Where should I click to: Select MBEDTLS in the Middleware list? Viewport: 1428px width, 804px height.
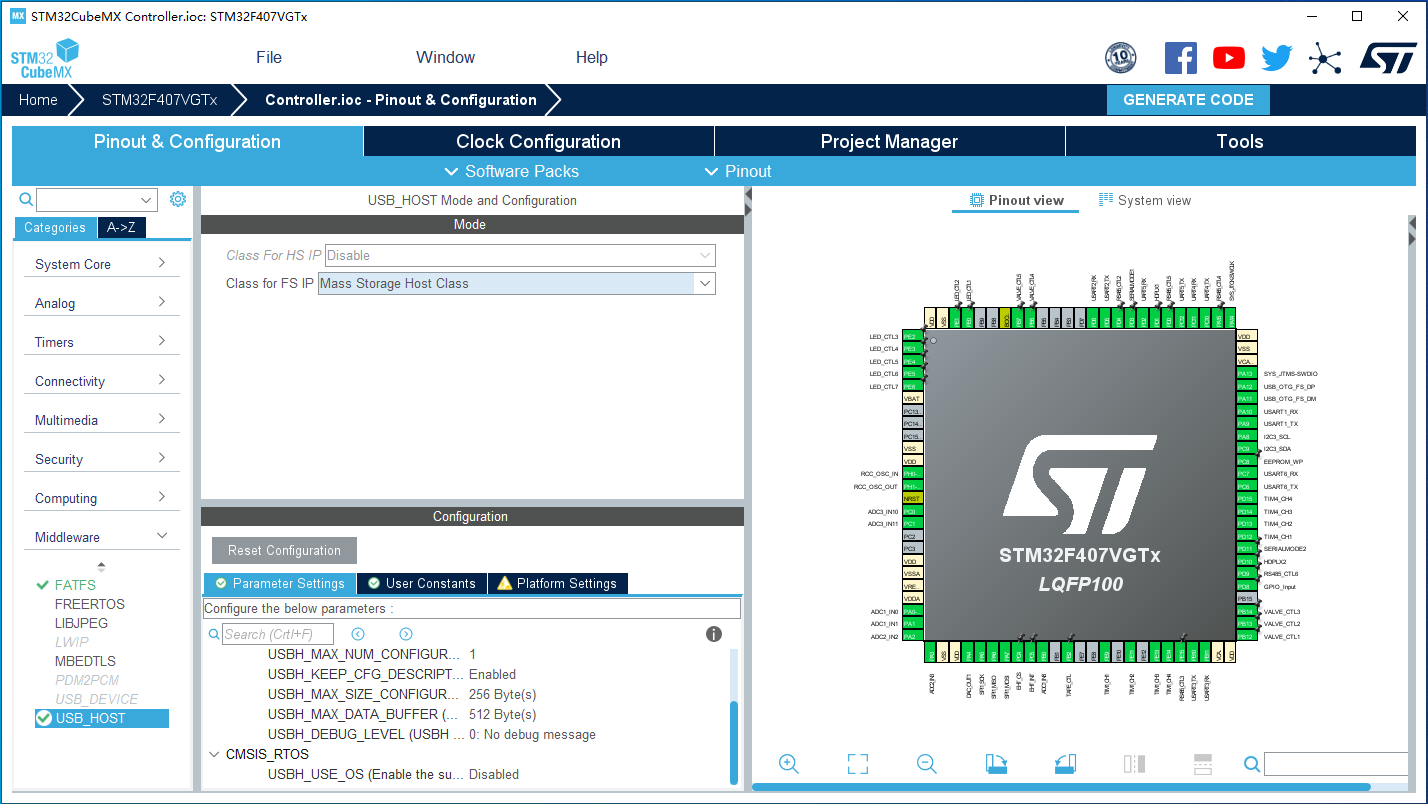(x=85, y=661)
